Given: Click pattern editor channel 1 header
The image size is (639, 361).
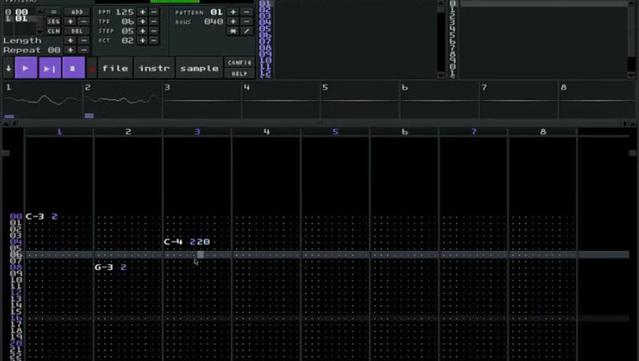Looking at the screenshot, I should click(59, 132).
